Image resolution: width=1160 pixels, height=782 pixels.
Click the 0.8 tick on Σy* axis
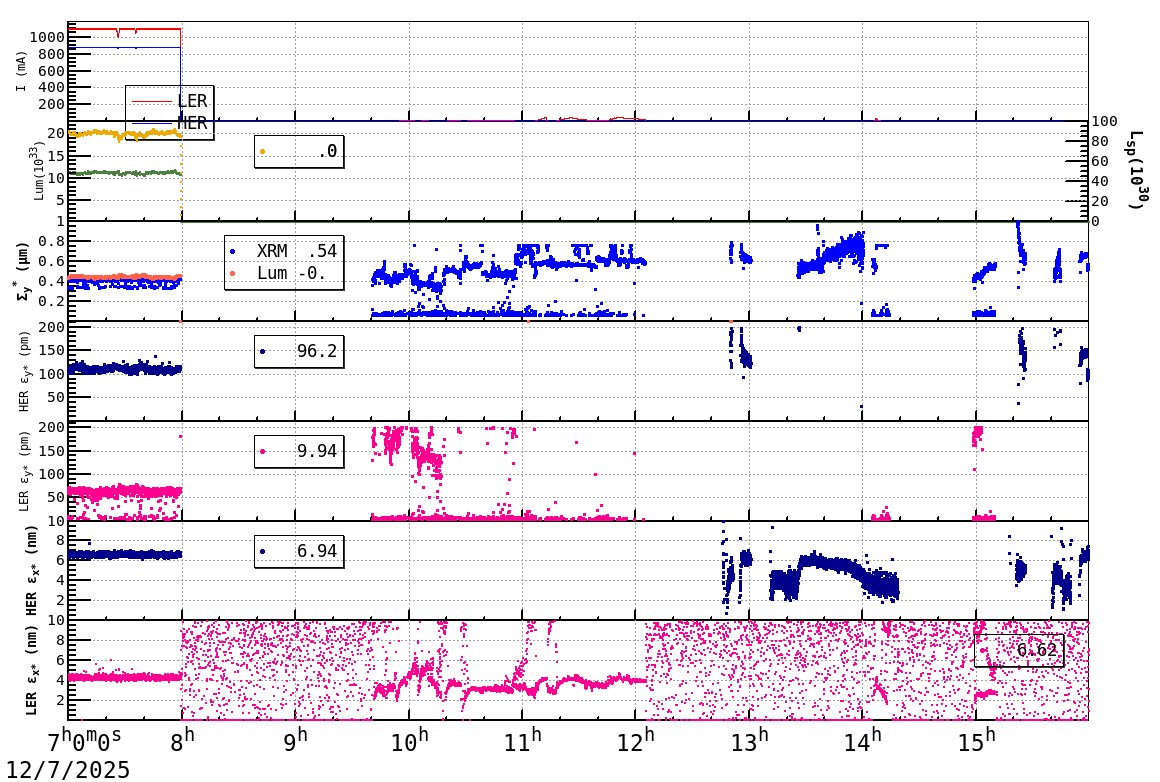point(52,241)
